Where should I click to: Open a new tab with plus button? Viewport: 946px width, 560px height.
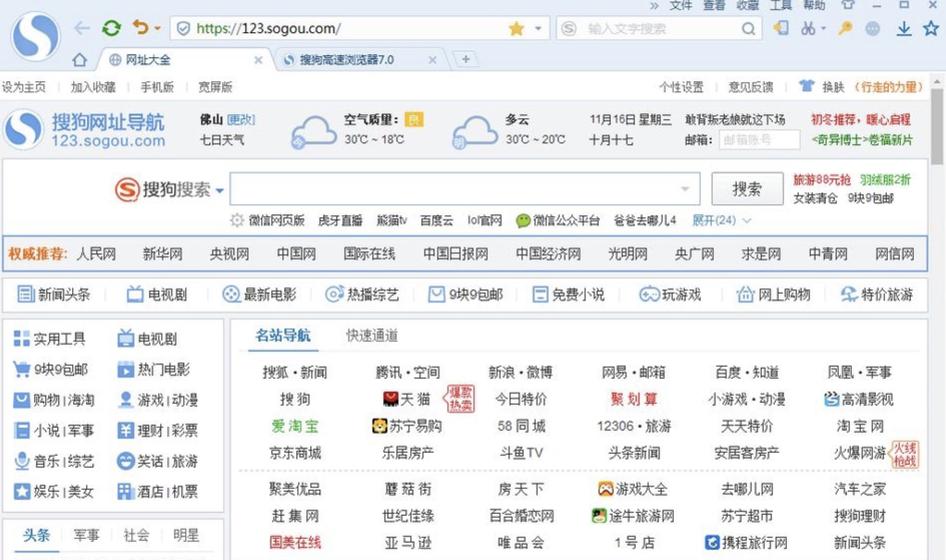pyautogui.click(x=465, y=59)
